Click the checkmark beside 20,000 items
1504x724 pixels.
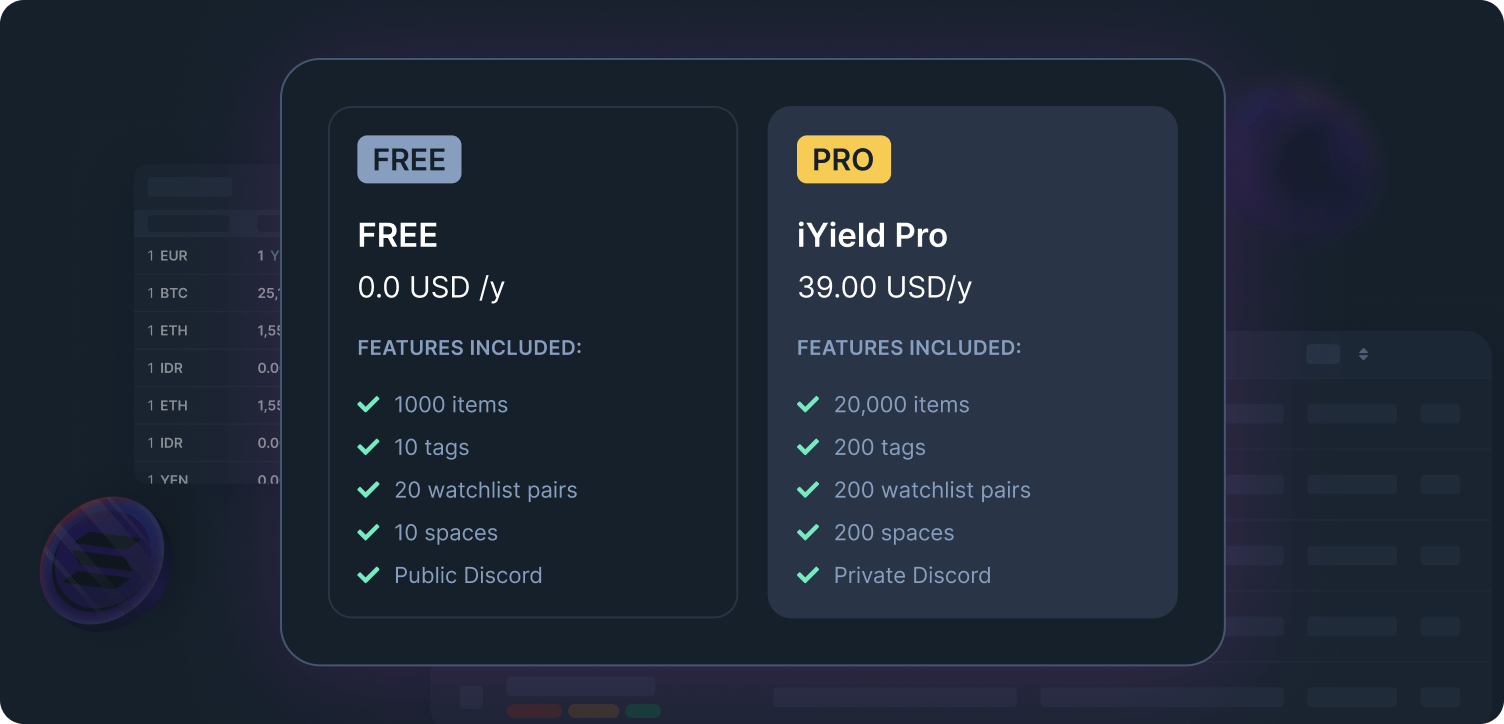click(x=808, y=404)
